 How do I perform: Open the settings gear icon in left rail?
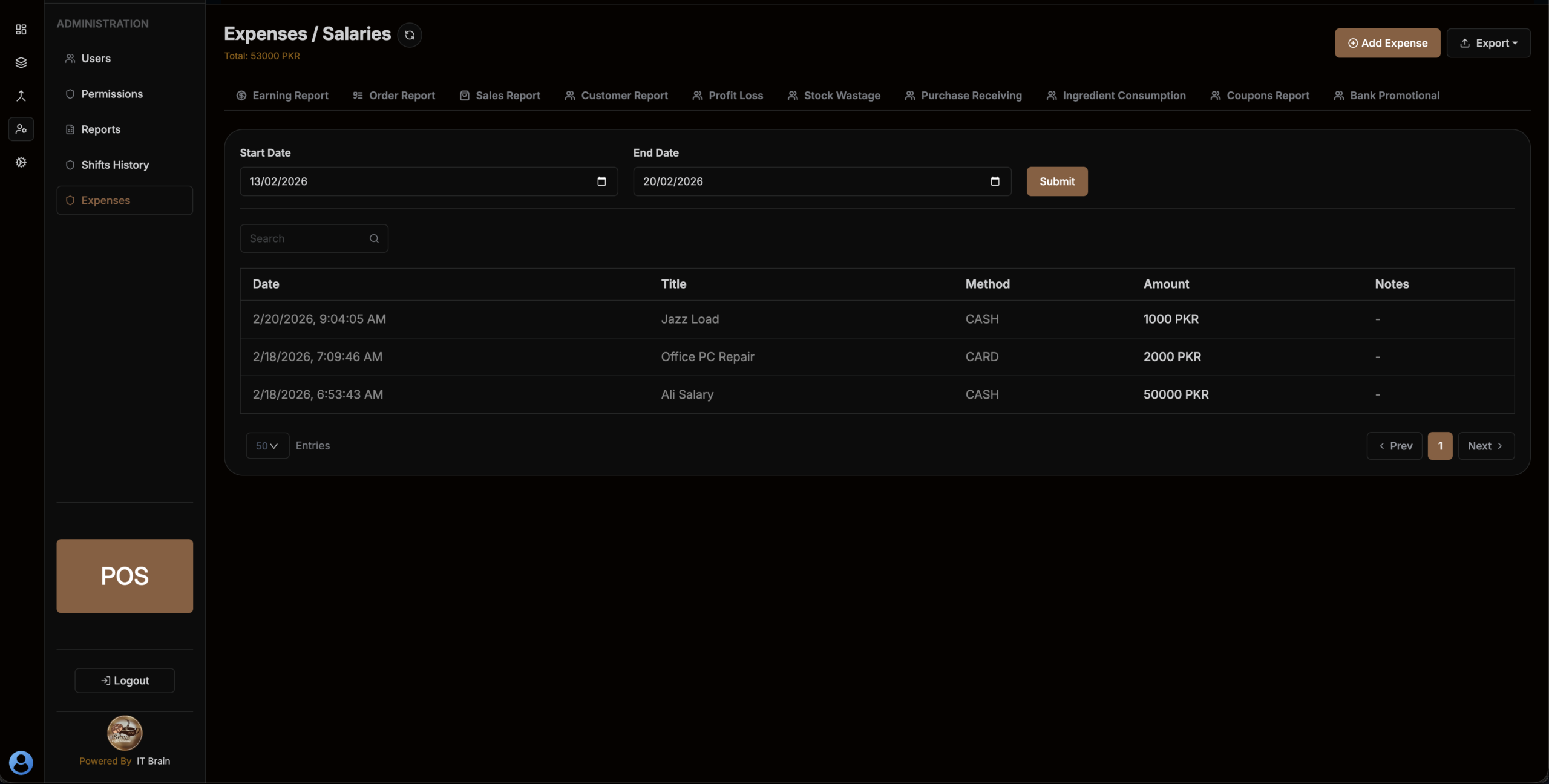point(21,162)
